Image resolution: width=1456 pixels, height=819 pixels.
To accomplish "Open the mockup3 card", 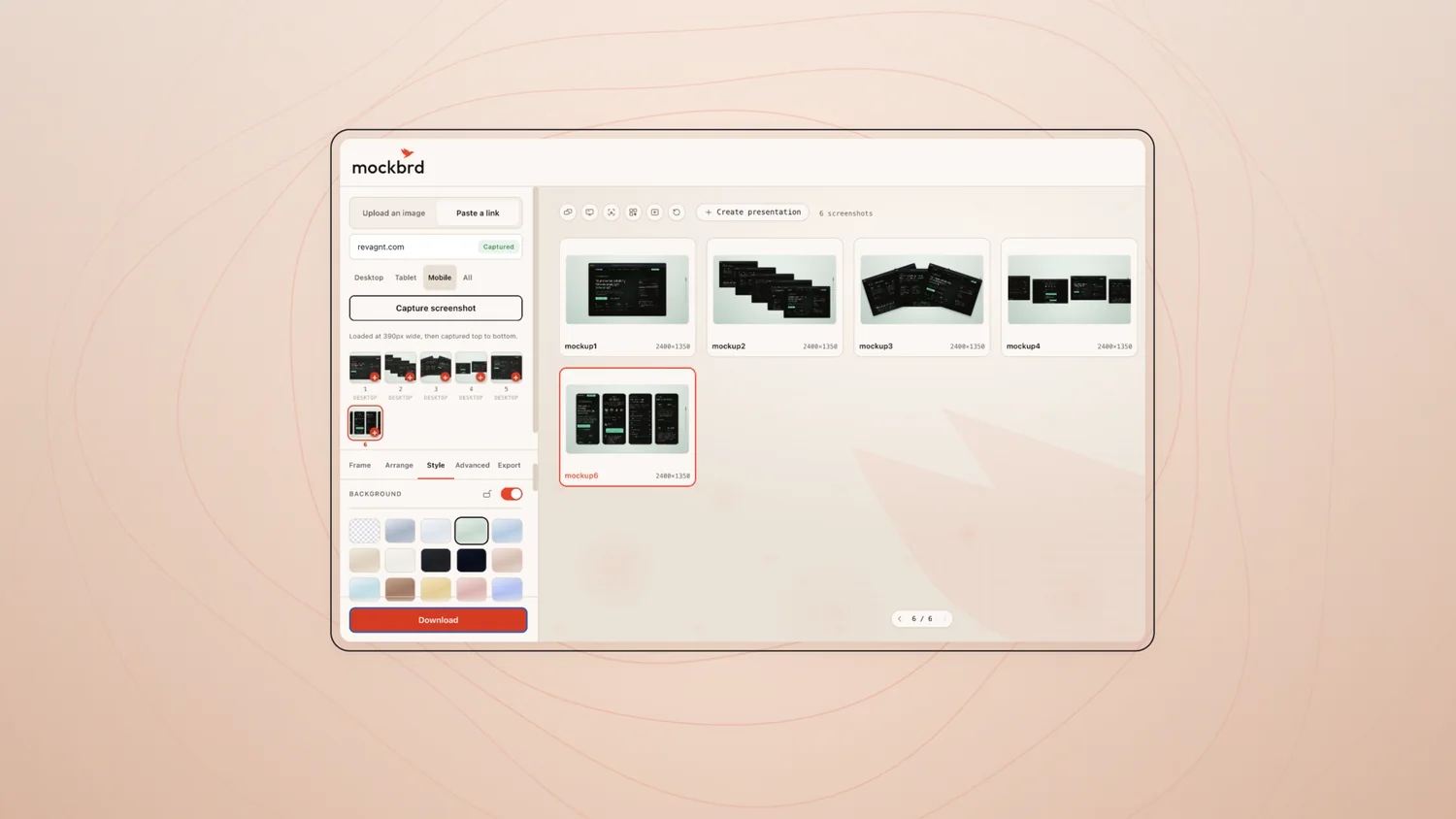I will click(x=922, y=298).
